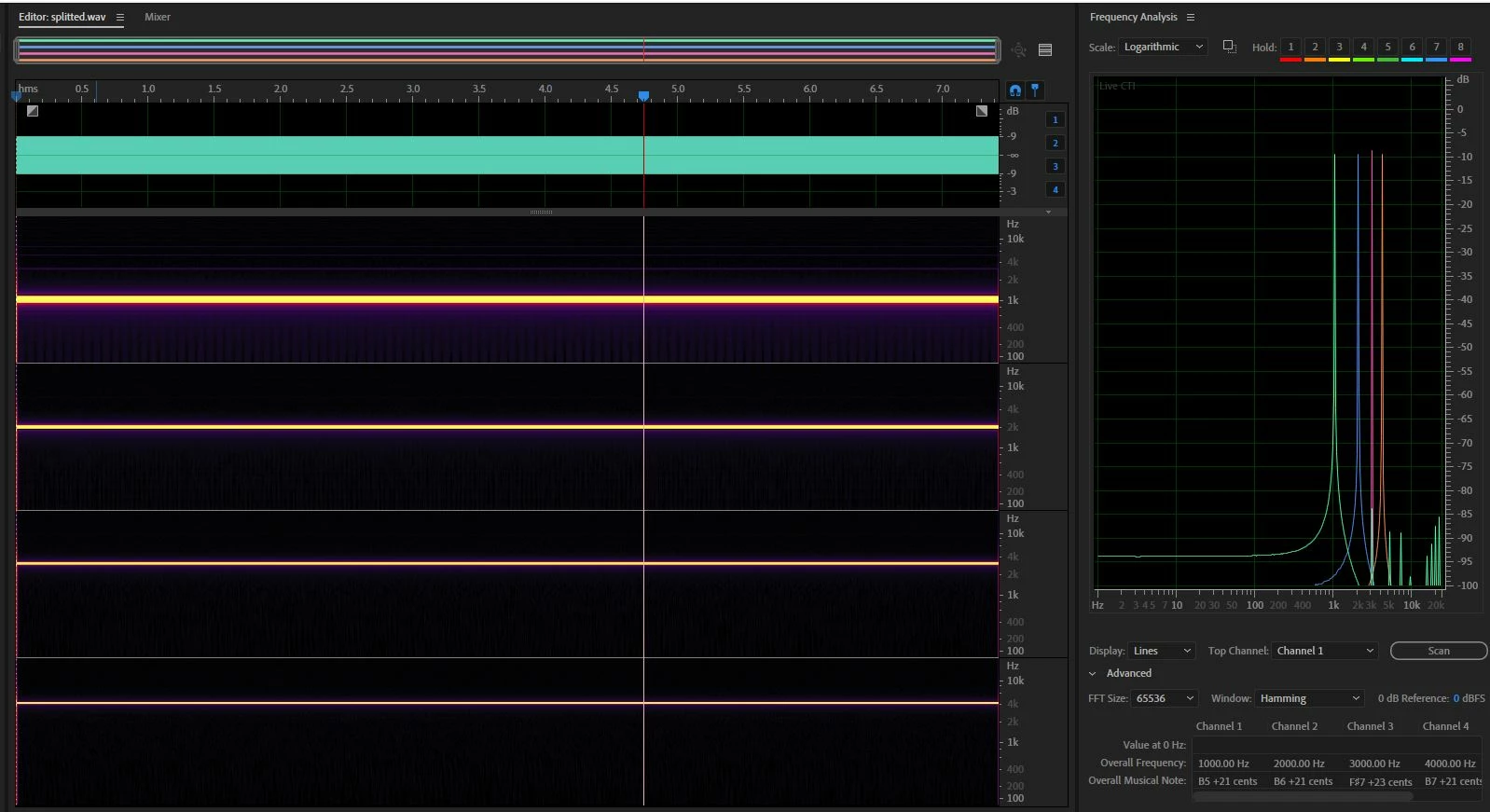Image resolution: width=1490 pixels, height=812 pixels.
Task: Click the Channel 4 frequency value 4000.00 Hz
Action: (1450, 764)
